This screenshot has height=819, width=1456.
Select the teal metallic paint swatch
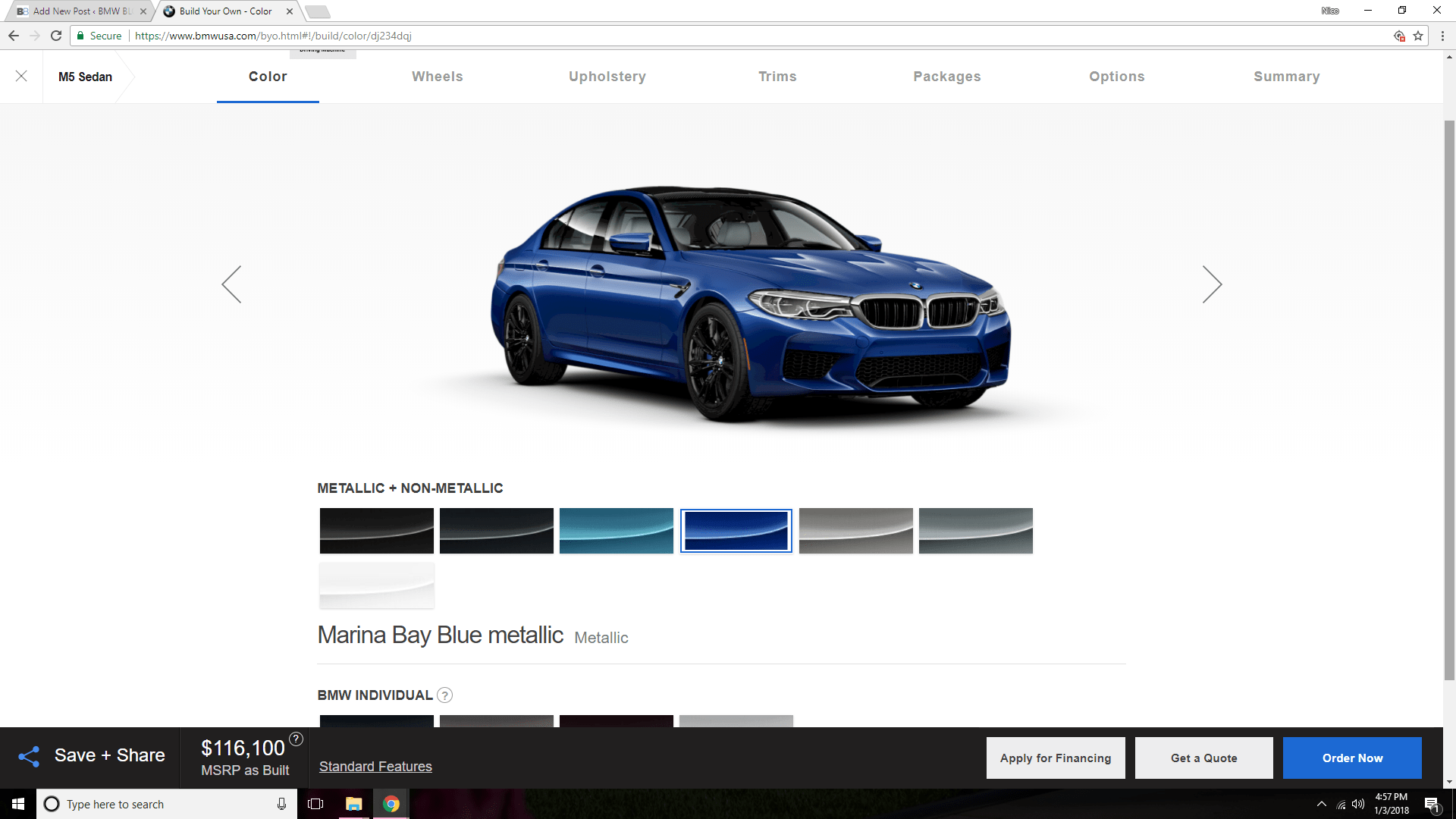[x=616, y=530]
